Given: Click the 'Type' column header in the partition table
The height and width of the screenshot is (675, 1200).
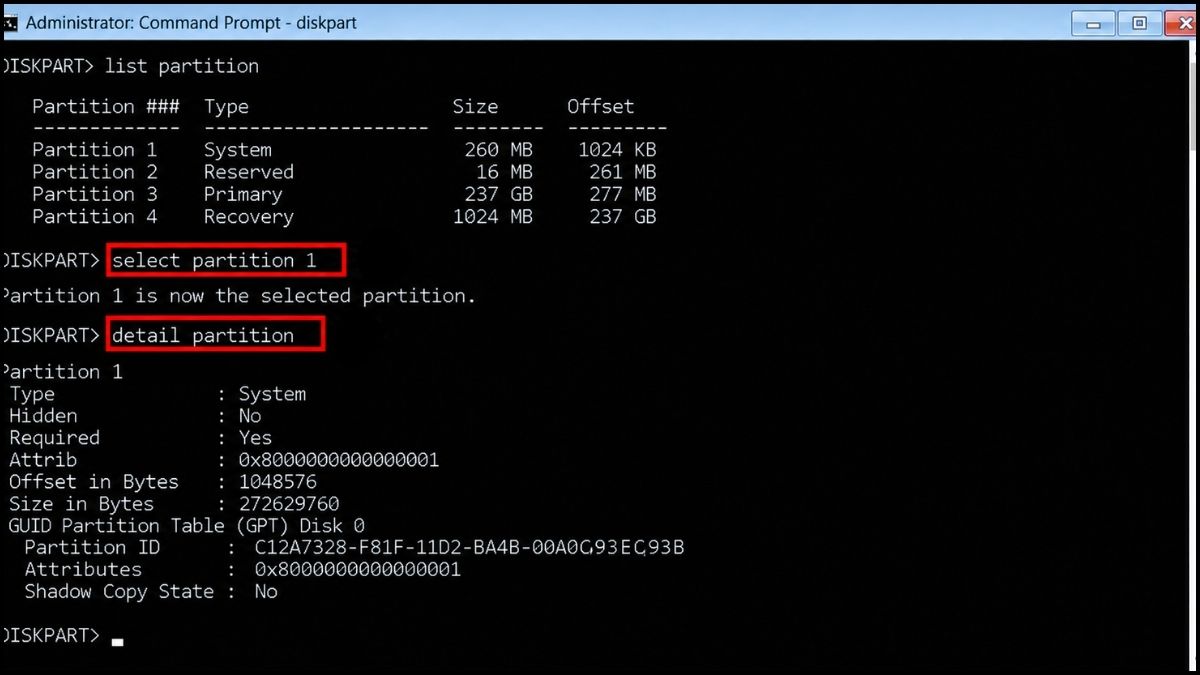Looking at the screenshot, I should click(226, 106).
